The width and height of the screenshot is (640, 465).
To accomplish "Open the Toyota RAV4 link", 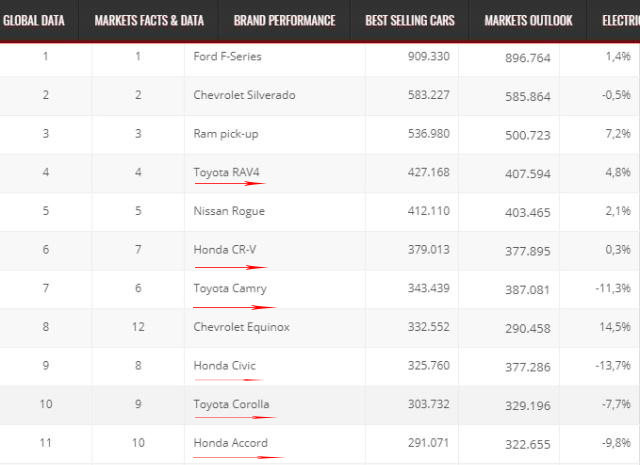I will [x=226, y=172].
